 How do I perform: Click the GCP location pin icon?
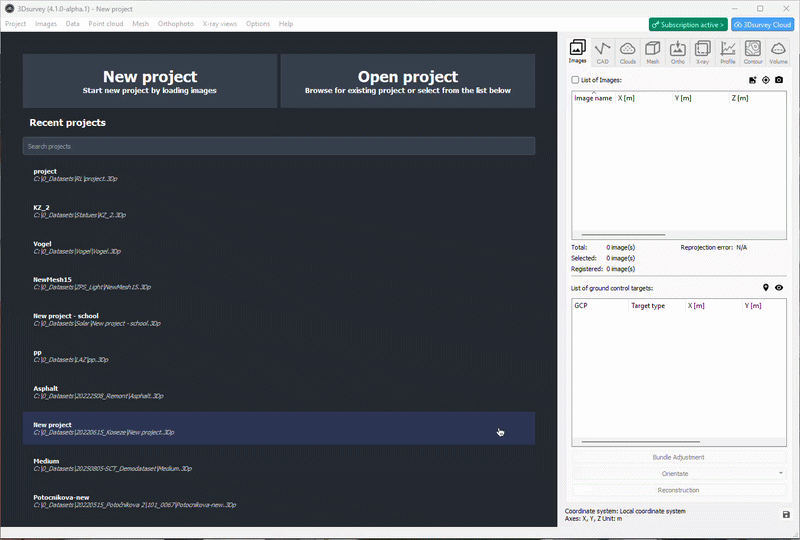click(766, 288)
